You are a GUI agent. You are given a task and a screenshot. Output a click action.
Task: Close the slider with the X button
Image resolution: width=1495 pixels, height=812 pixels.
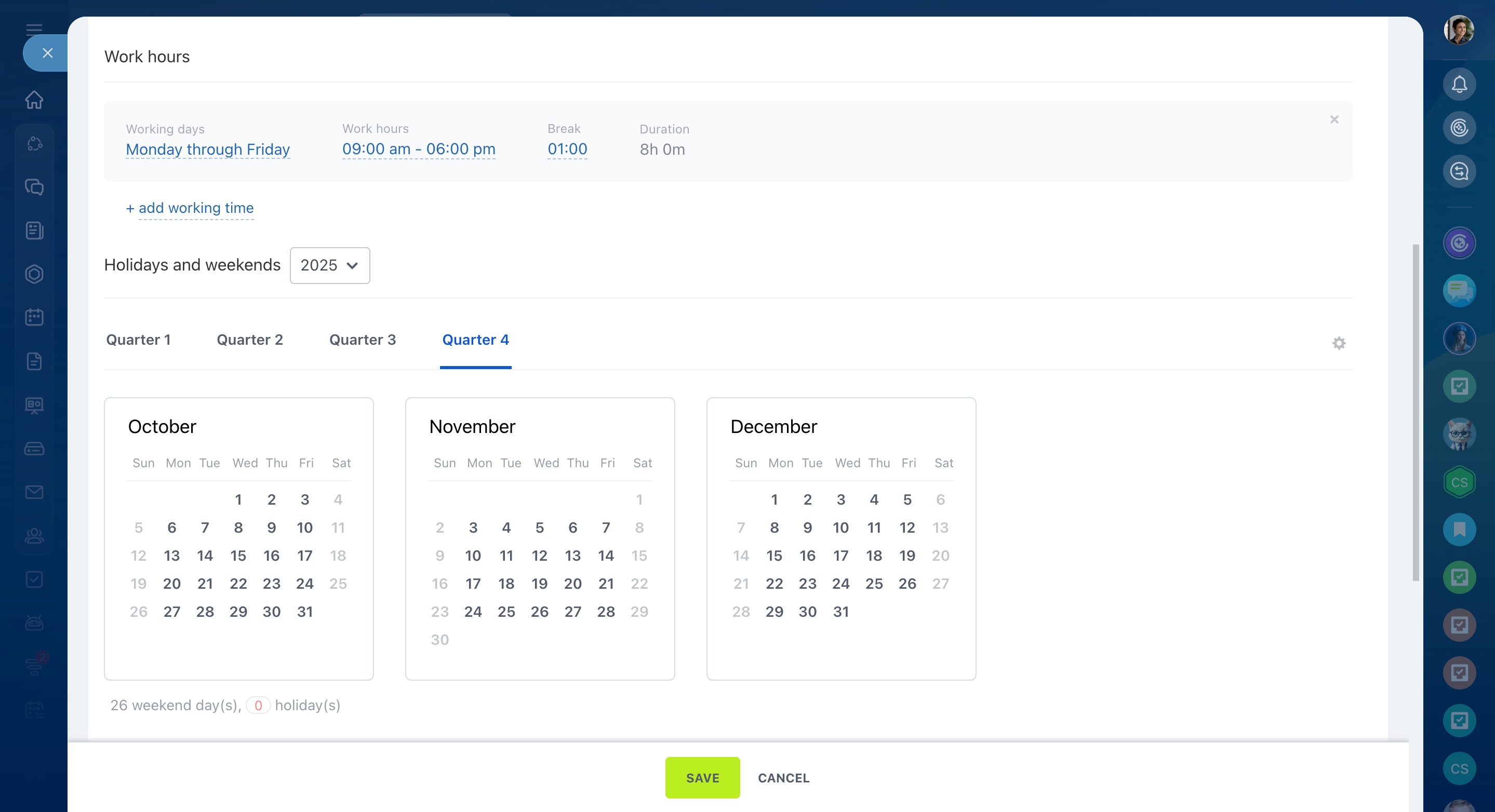(x=48, y=53)
